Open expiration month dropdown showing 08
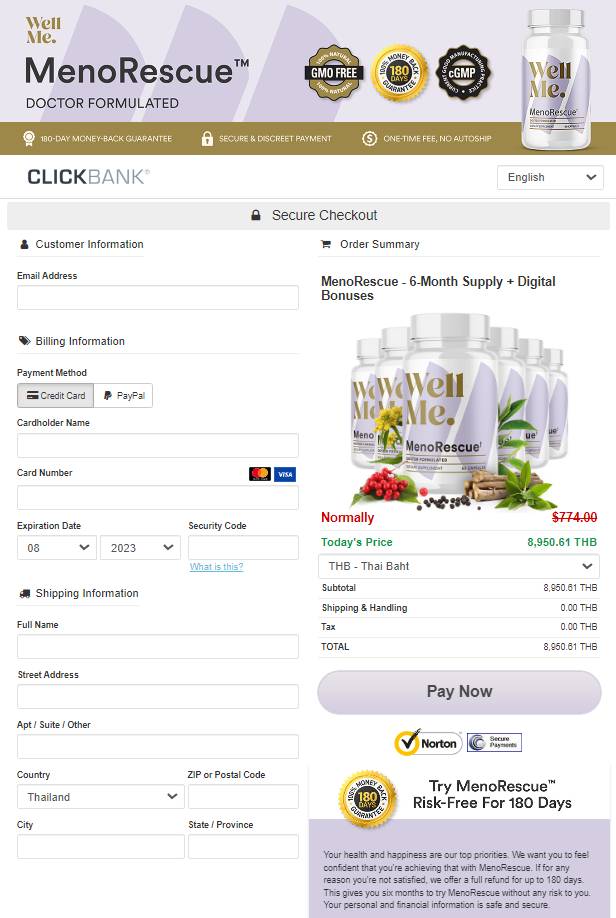Image resolution: width=616 pixels, height=918 pixels. (x=57, y=548)
